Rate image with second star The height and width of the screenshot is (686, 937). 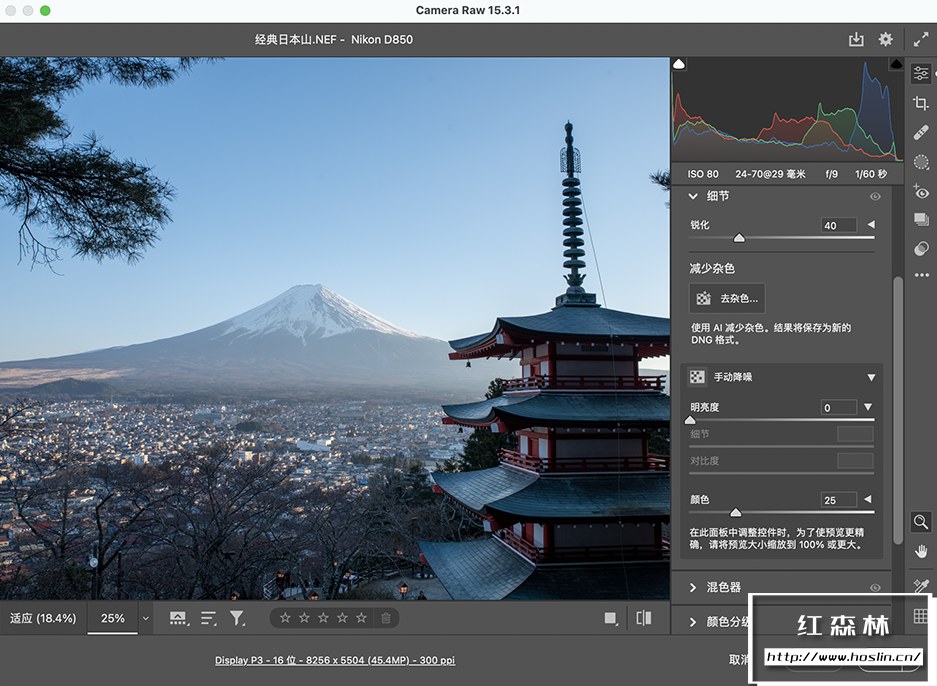[x=304, y=618]
